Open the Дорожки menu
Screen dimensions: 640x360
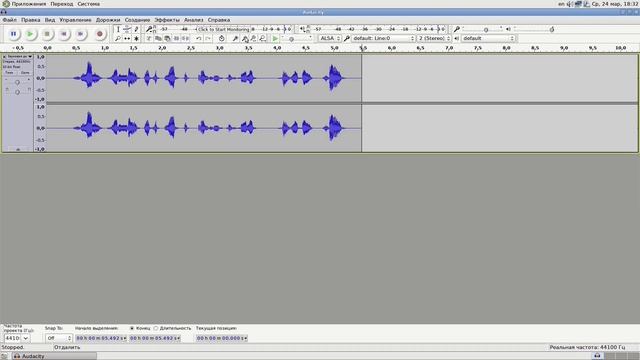pyautogui.click(x=108, y=20)
